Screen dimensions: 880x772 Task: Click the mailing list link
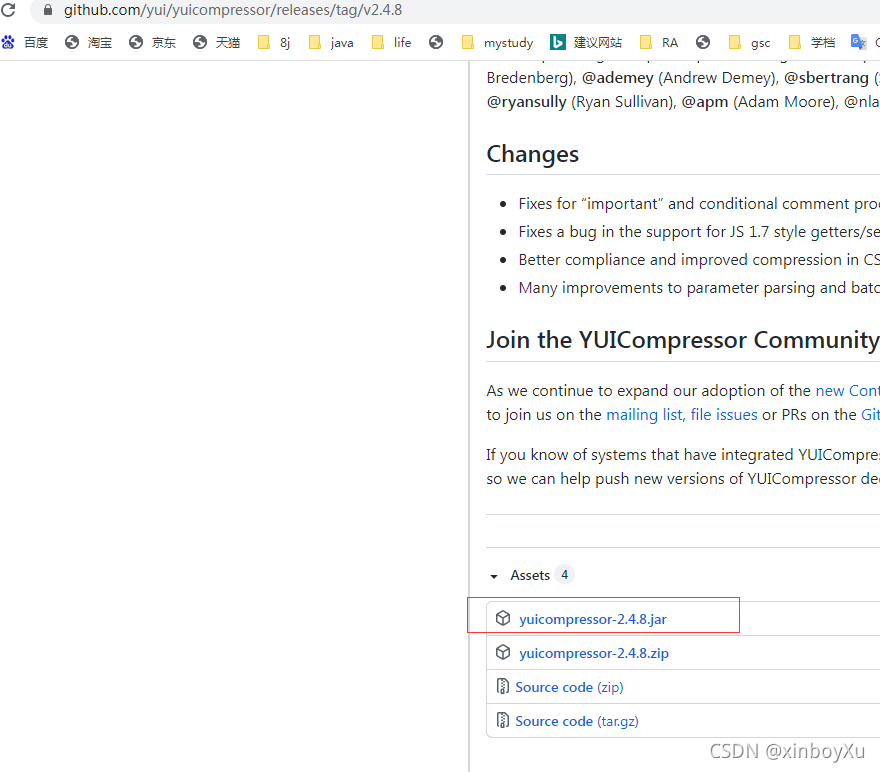coord(642,414)
